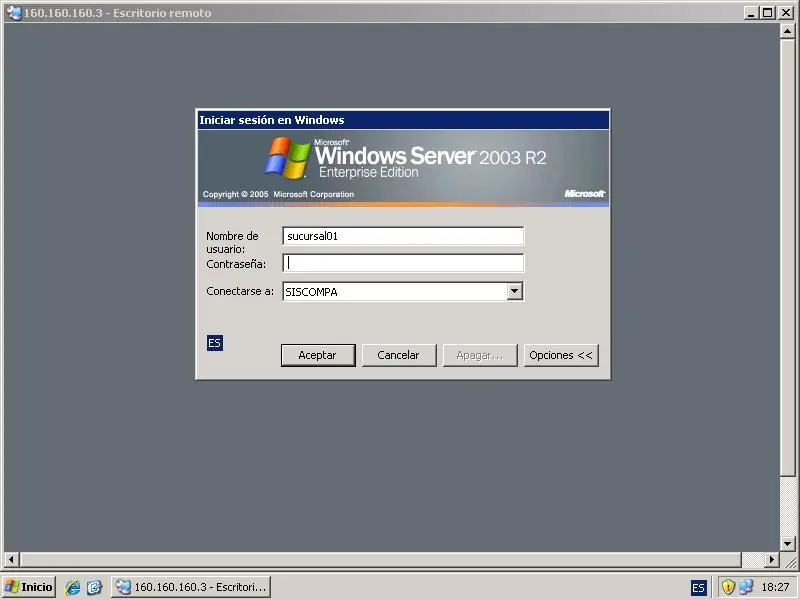
Task: Click the 18:27 system clock
Action: [775, 587]
